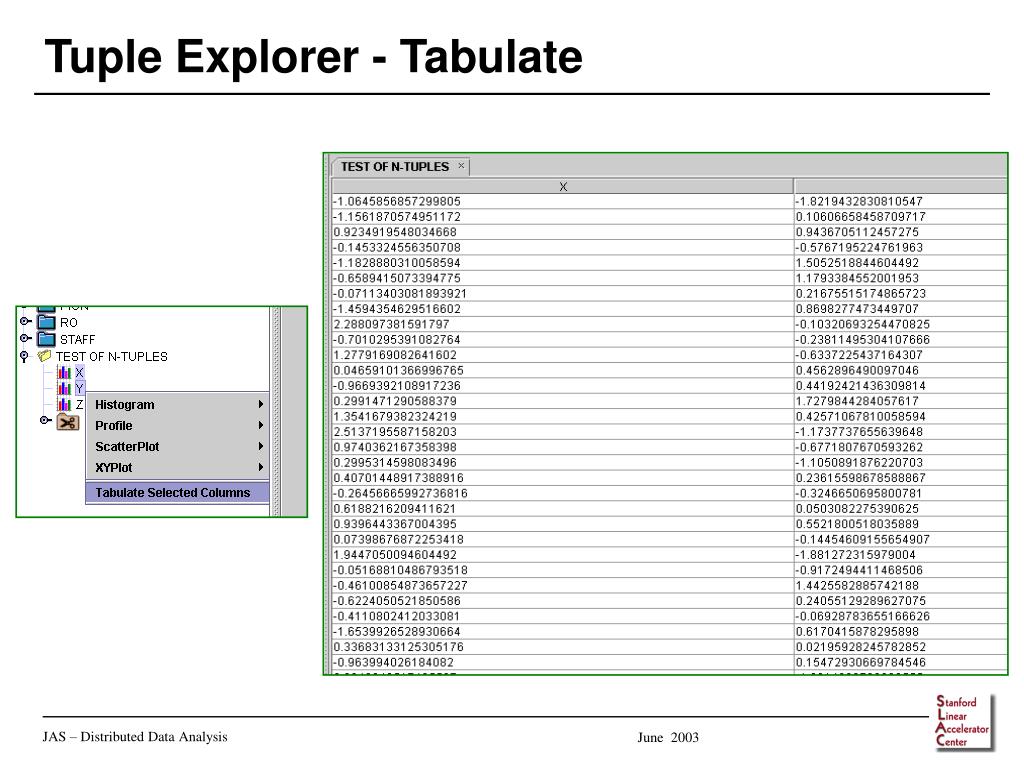
Task: Click cell 0.6170415878295898
Action: [x=901, y=632]
